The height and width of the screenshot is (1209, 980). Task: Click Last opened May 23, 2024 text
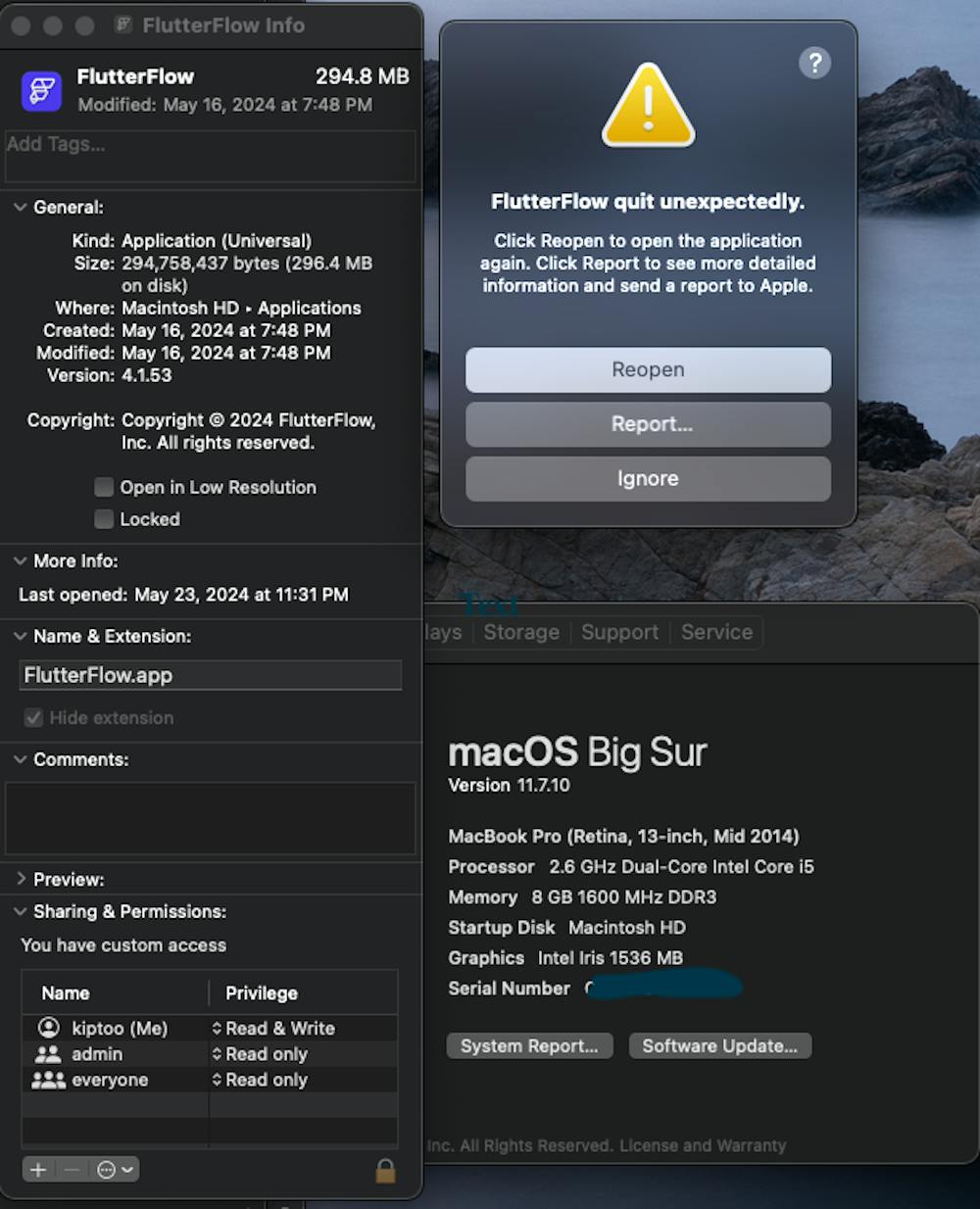click(x=183, y=595)
